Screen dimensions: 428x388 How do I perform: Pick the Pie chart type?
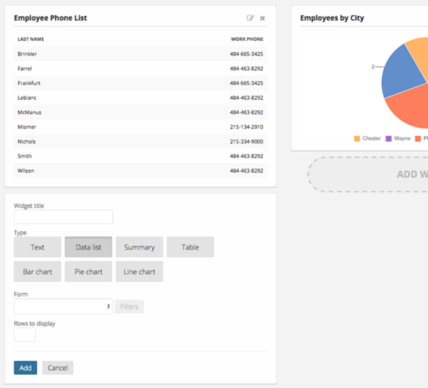pos(88,272)
